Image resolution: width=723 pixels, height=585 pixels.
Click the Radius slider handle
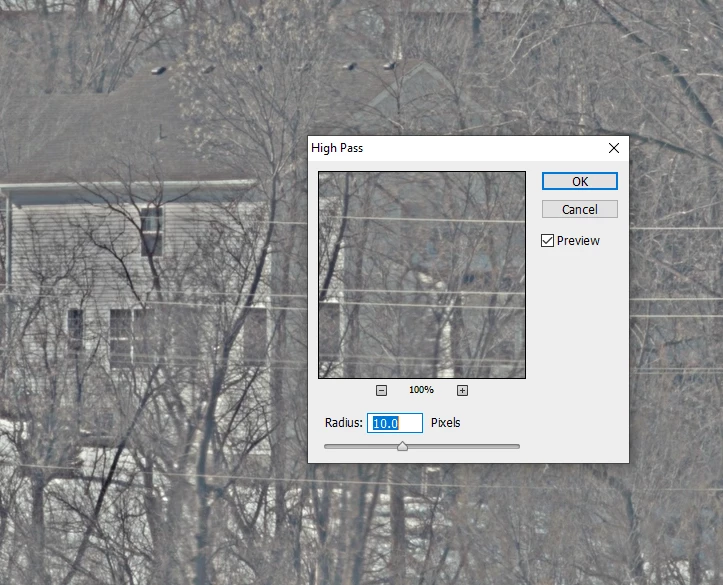[403, 446]
